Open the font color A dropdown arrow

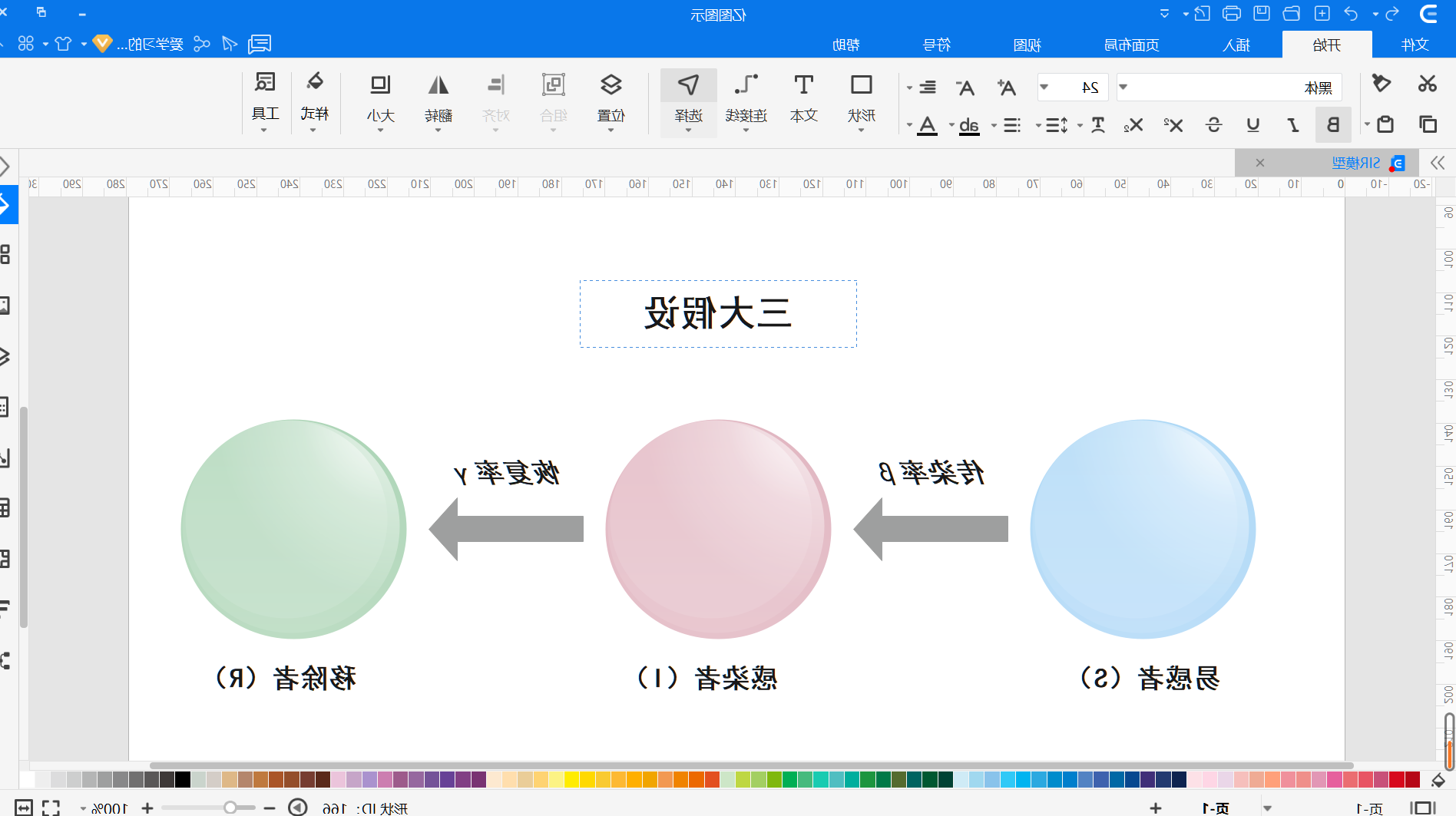(910, 125)
